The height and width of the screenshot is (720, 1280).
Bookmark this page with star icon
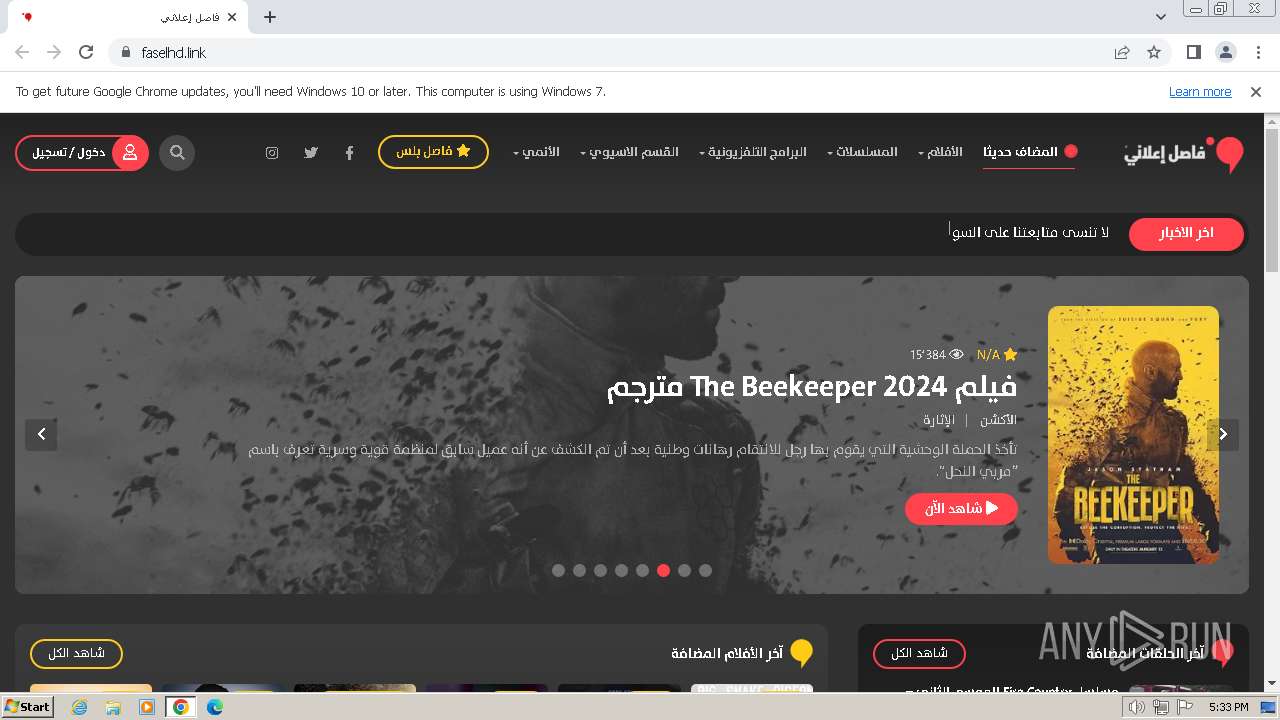point(1154,52)
